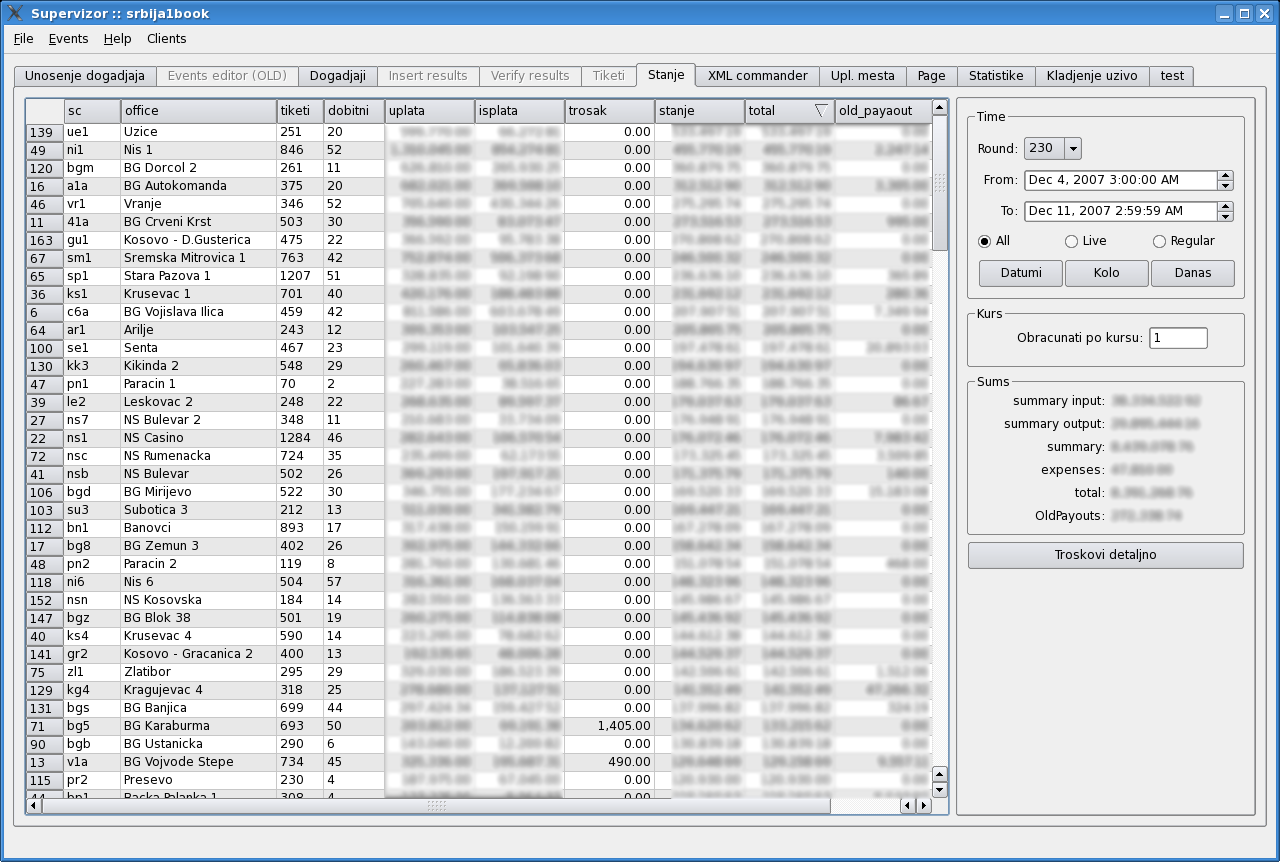Click the sort arrow on total column
Screen dimensions: 1280x862
(x=820, y=111)
